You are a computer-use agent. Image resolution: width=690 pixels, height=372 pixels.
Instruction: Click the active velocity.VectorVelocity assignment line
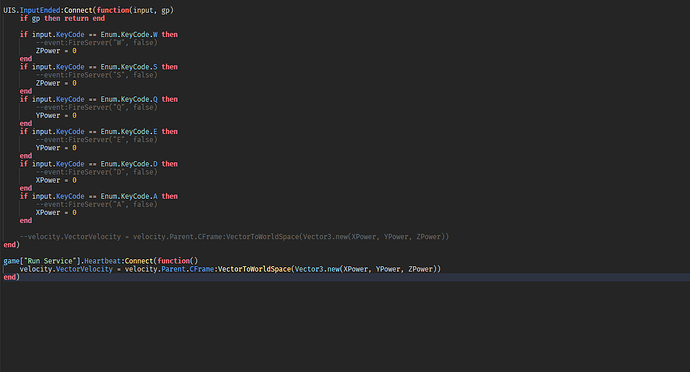tap(230, 269)
